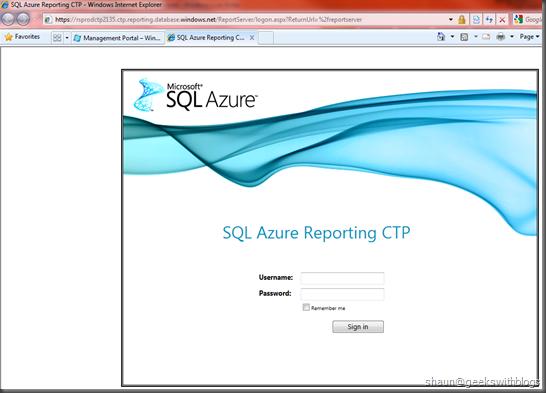546x393 pixels.
Task: Select the SQL Azure Reporting tab
Action: [211, 38]
